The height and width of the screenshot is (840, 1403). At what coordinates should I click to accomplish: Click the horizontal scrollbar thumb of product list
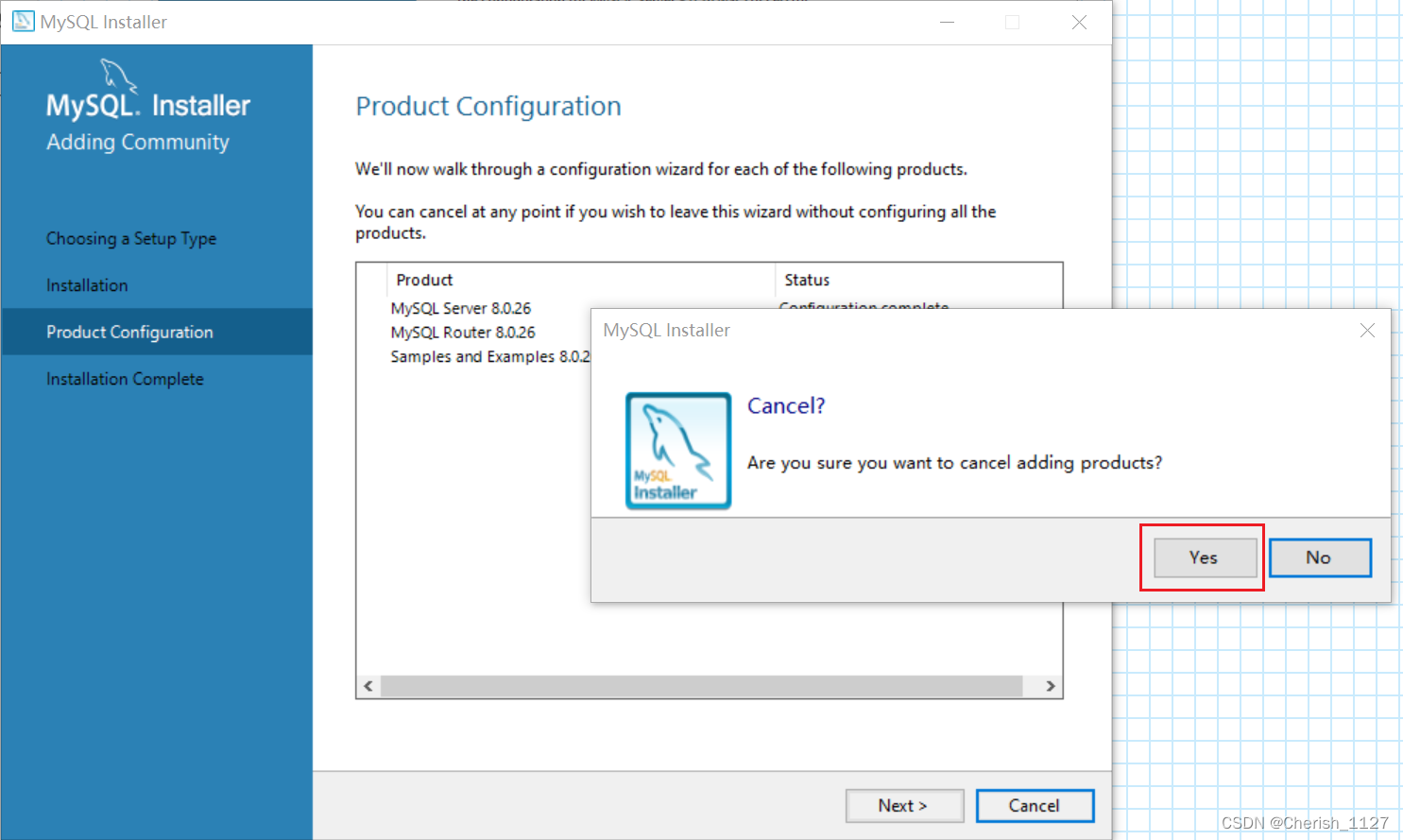(x=701, y=686)
